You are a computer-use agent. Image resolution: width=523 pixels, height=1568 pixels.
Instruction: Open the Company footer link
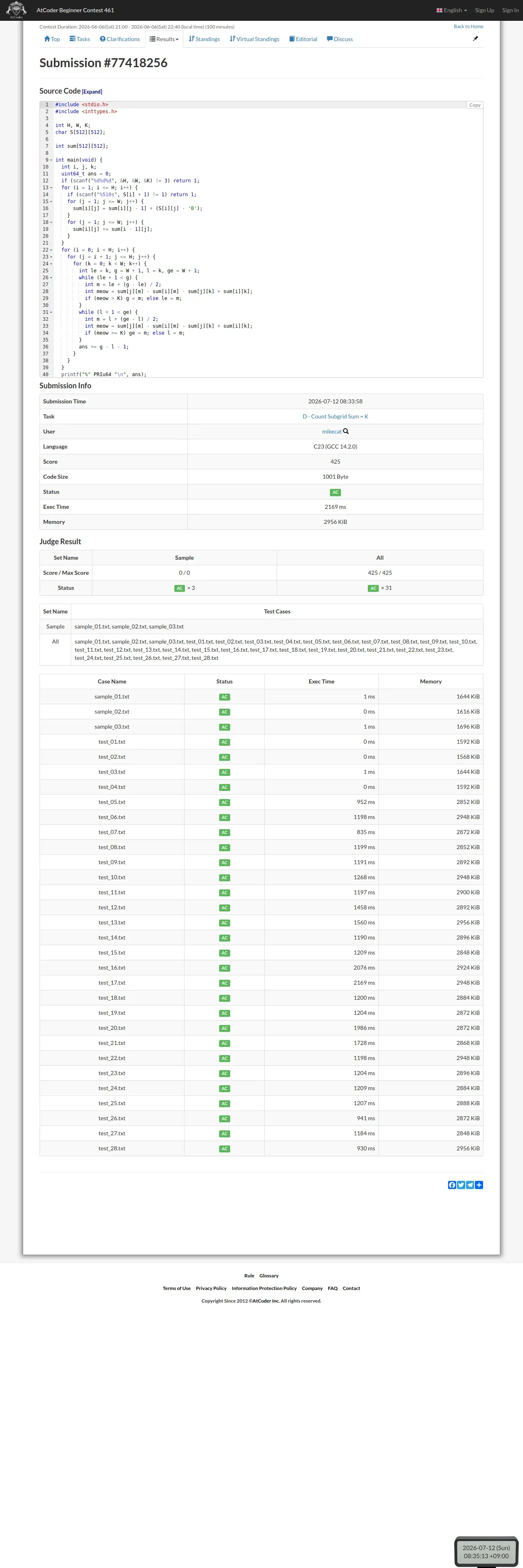pyautogui.click(x=312, y=1288)
